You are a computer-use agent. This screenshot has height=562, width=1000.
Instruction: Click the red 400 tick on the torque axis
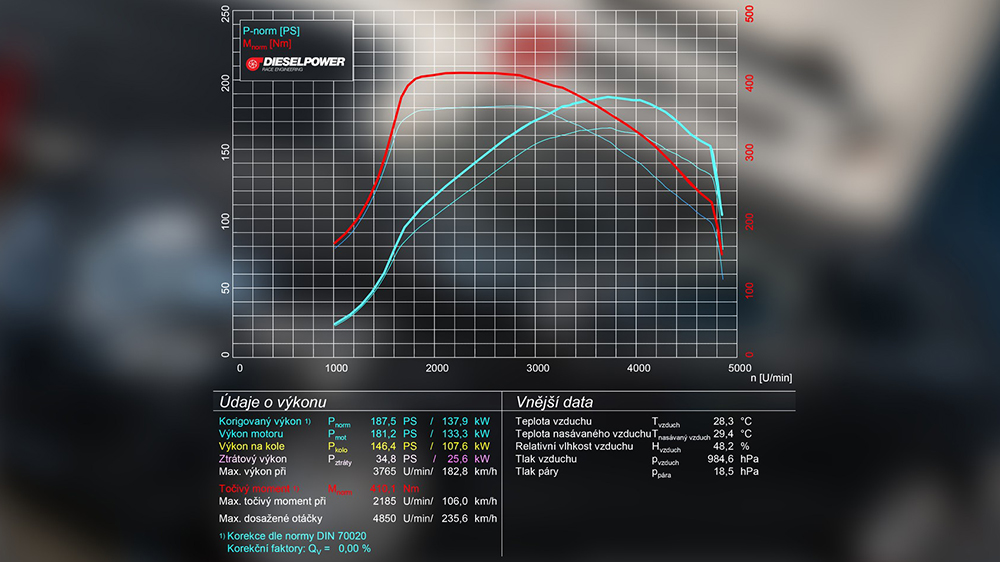pyautogui.click(x=749, y=83)
